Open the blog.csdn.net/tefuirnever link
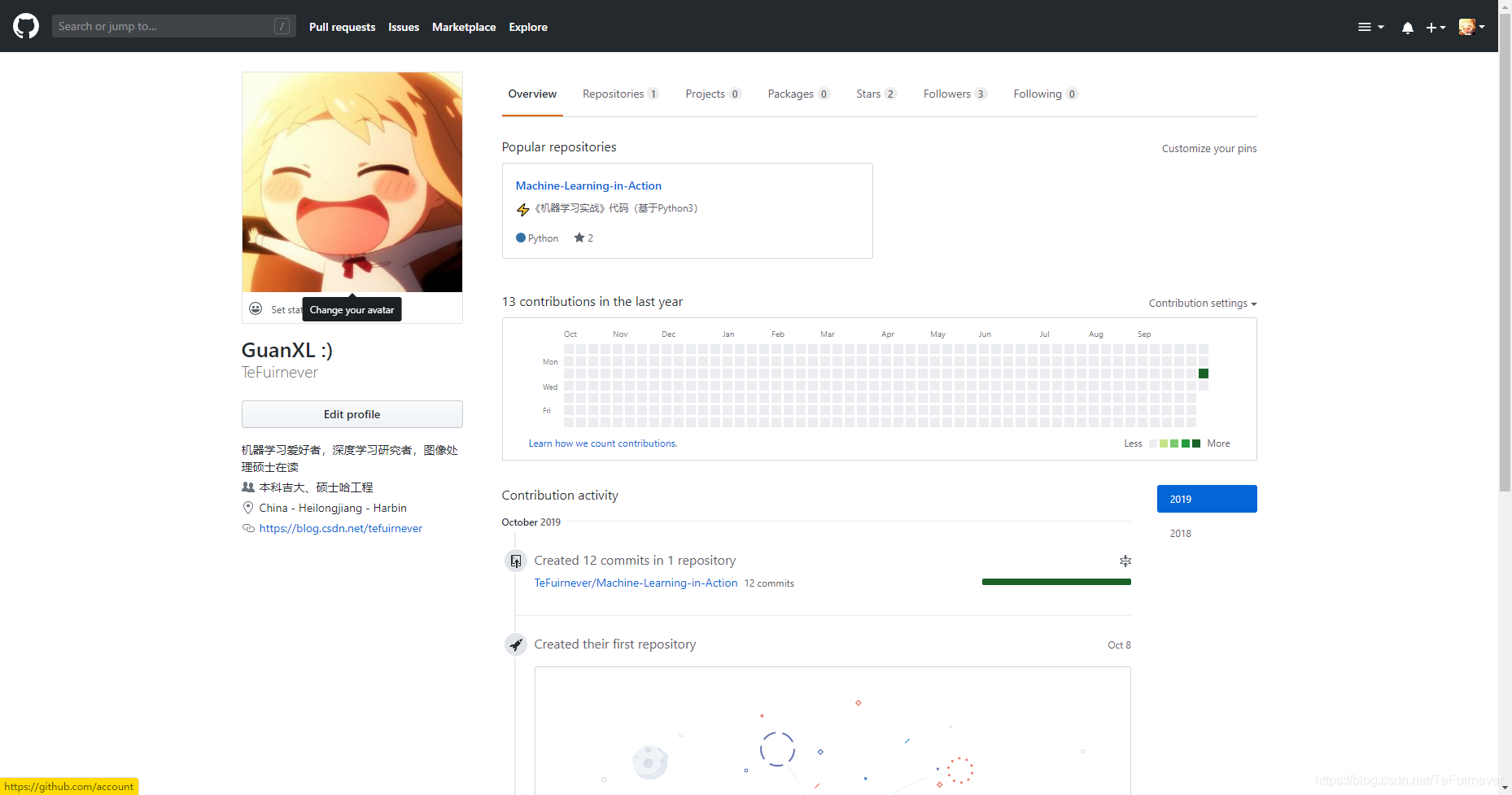1512x795 pixels. pos(341,528)
